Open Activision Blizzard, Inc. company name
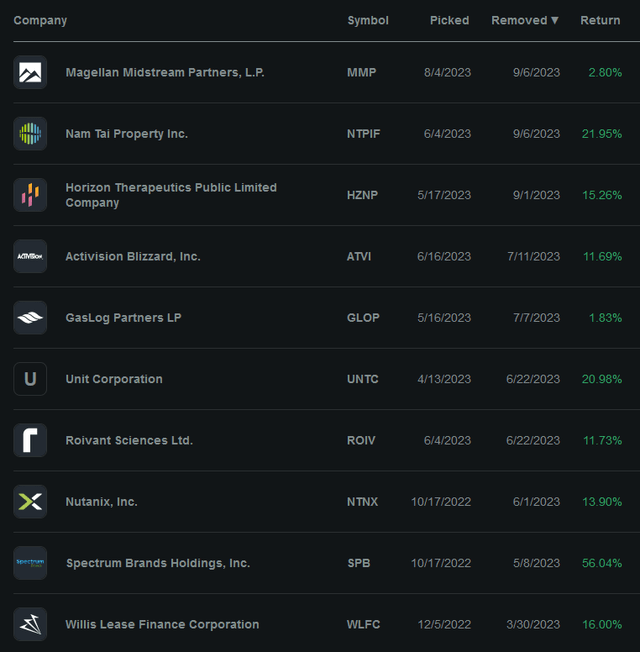This screenshot has height=652, width=640. tap(133, 257)
